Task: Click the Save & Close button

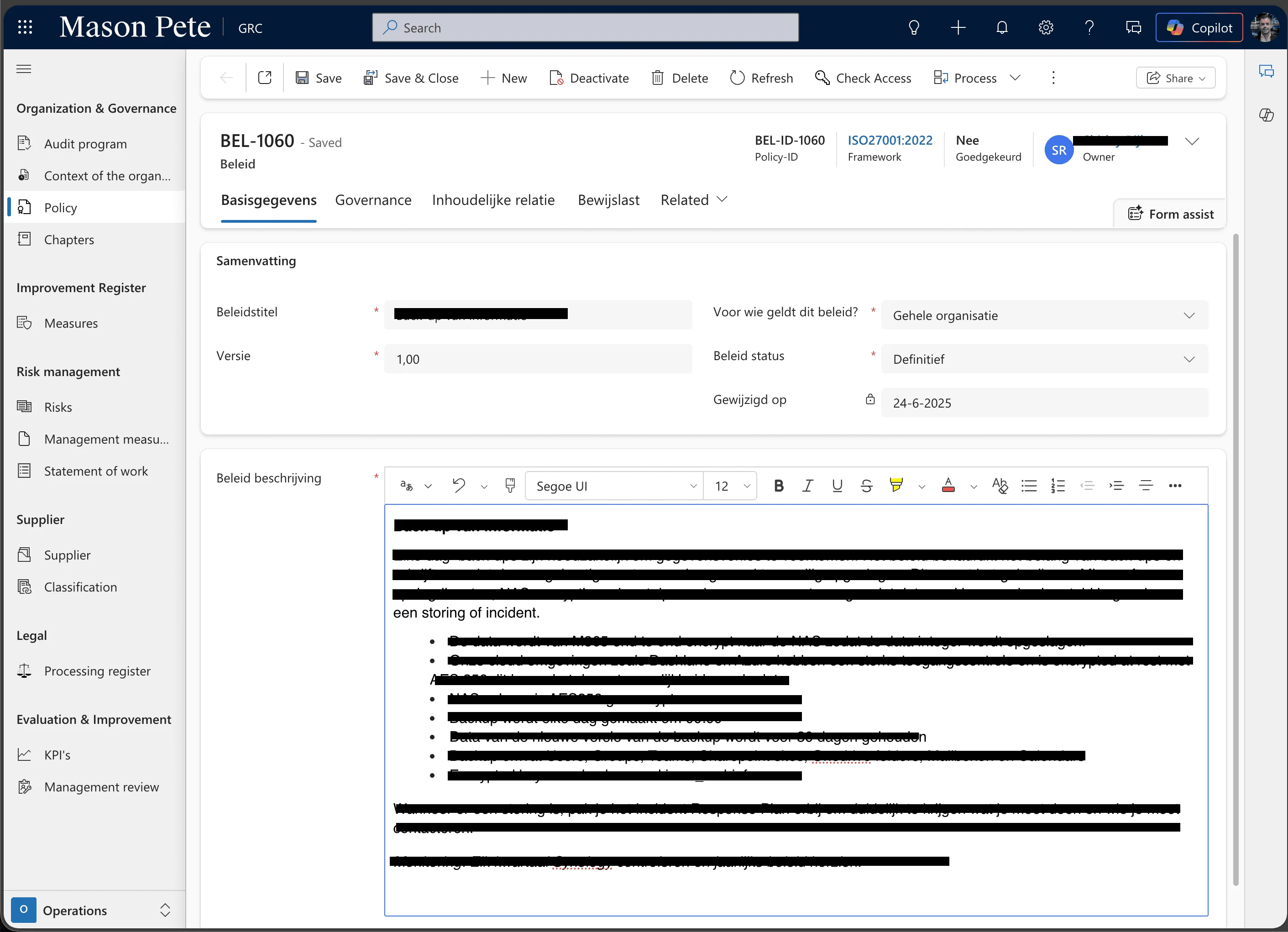Action: [x=411, y=78]
